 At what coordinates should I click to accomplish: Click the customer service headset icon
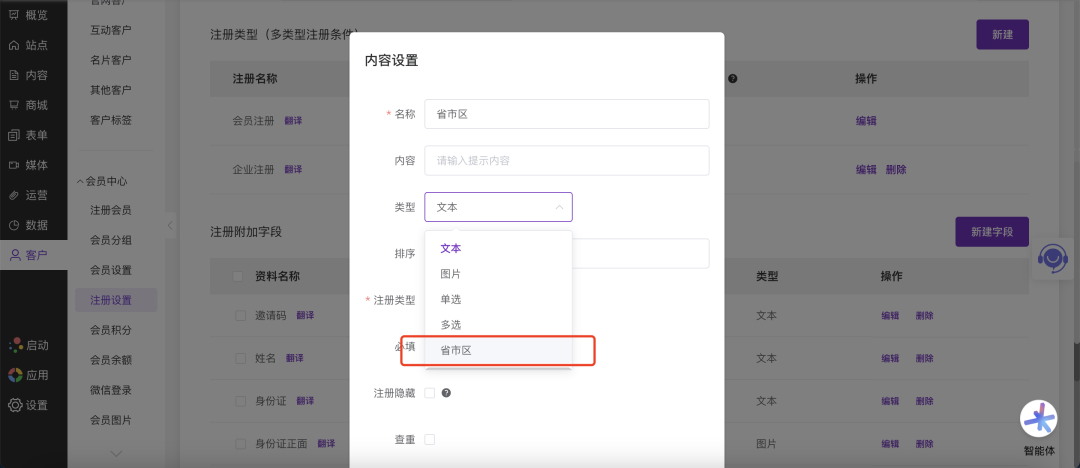(1052, 258)
